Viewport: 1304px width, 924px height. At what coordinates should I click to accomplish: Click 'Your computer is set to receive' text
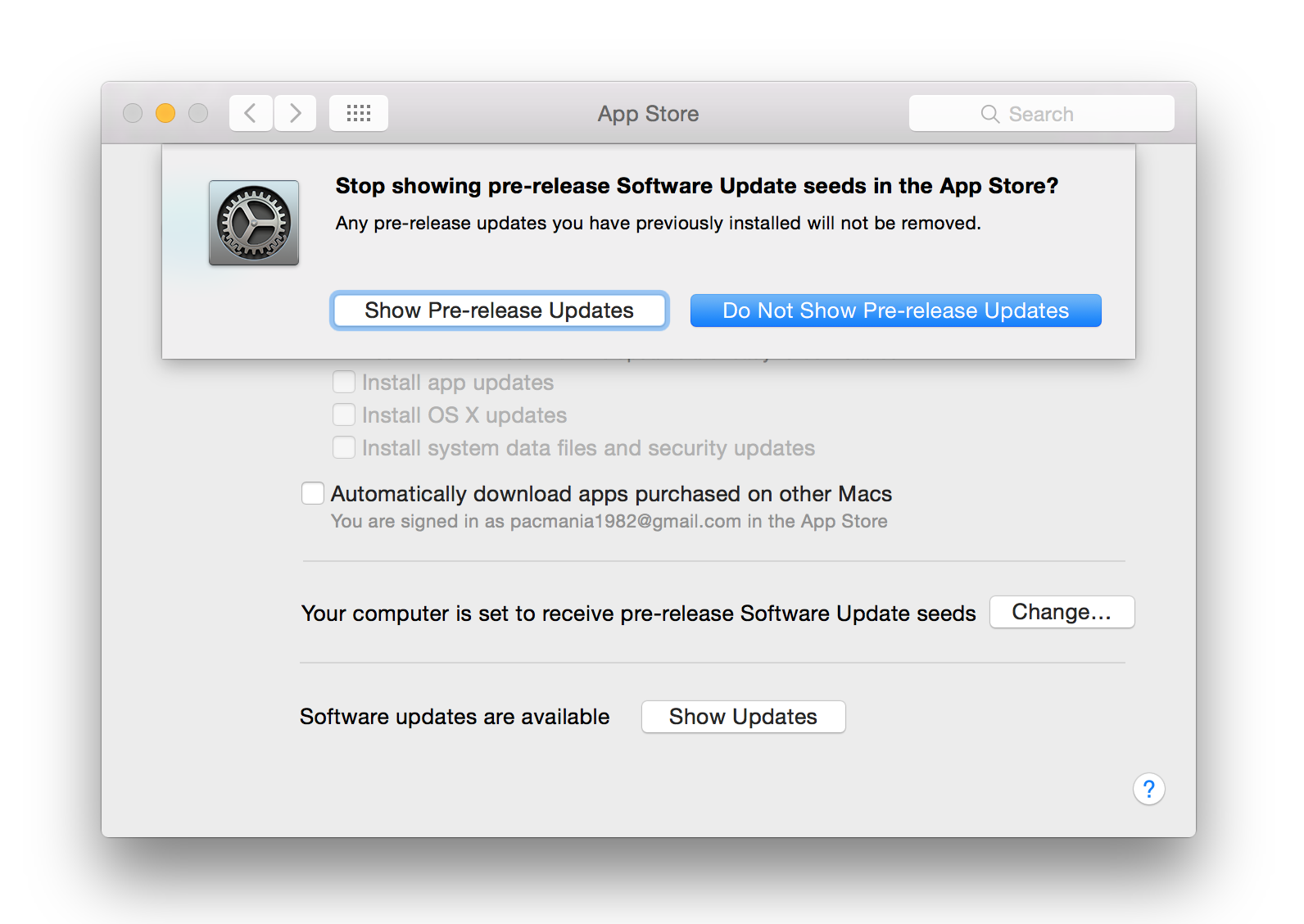coord(638,614)
